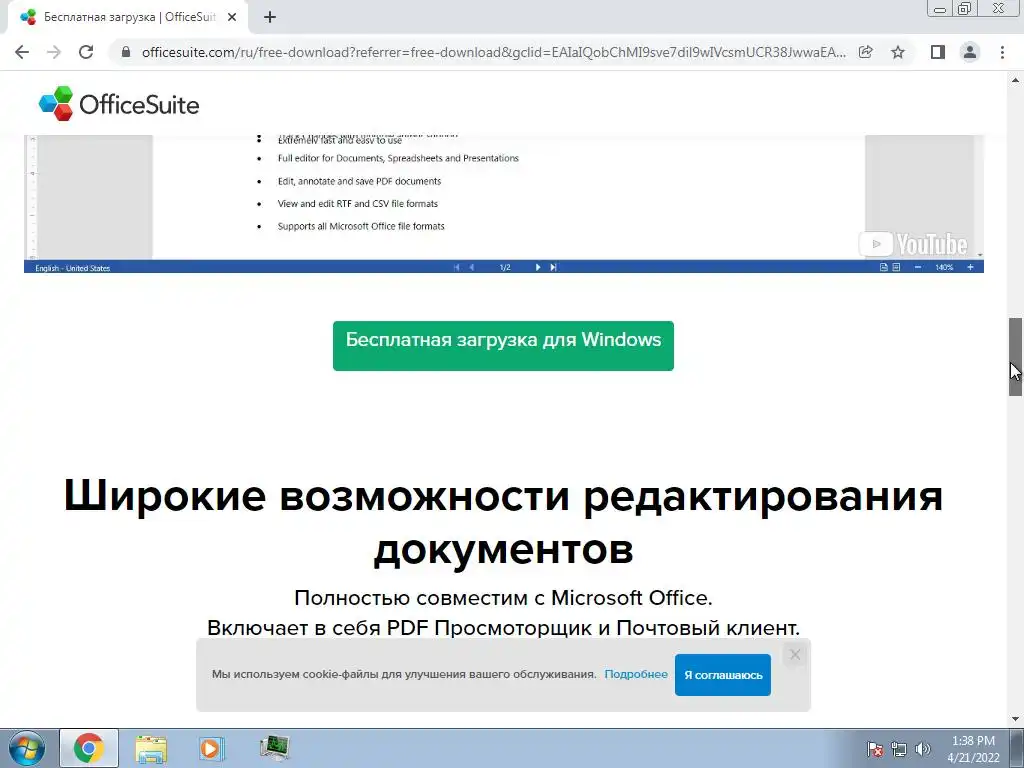Select the Бесплатная загрузка tab
This screenshot has width=1024, height=768.
tap(127, 18)
